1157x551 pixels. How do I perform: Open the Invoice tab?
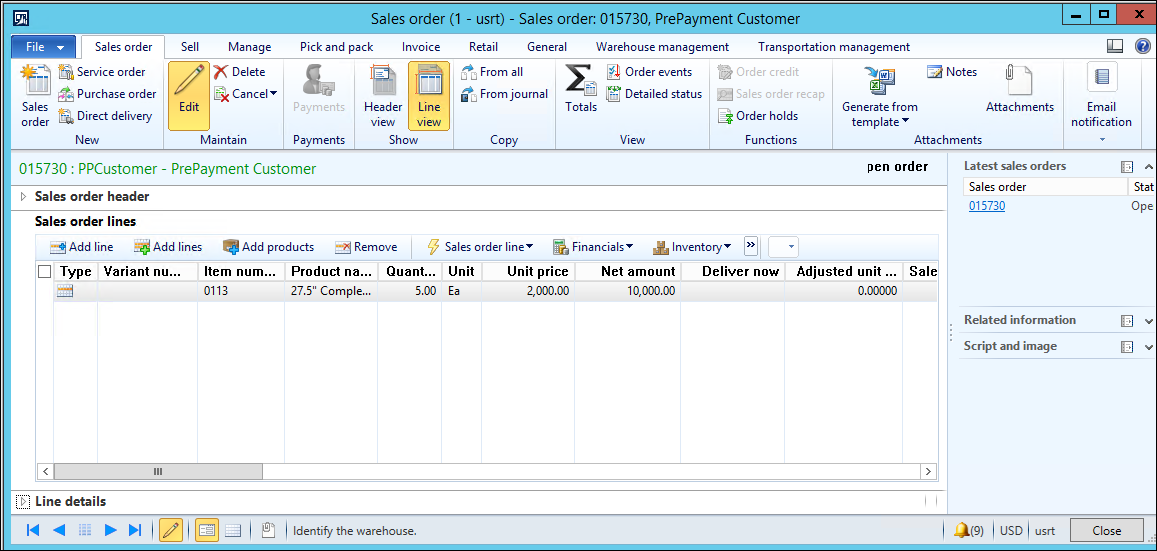(x=421, y=47)
